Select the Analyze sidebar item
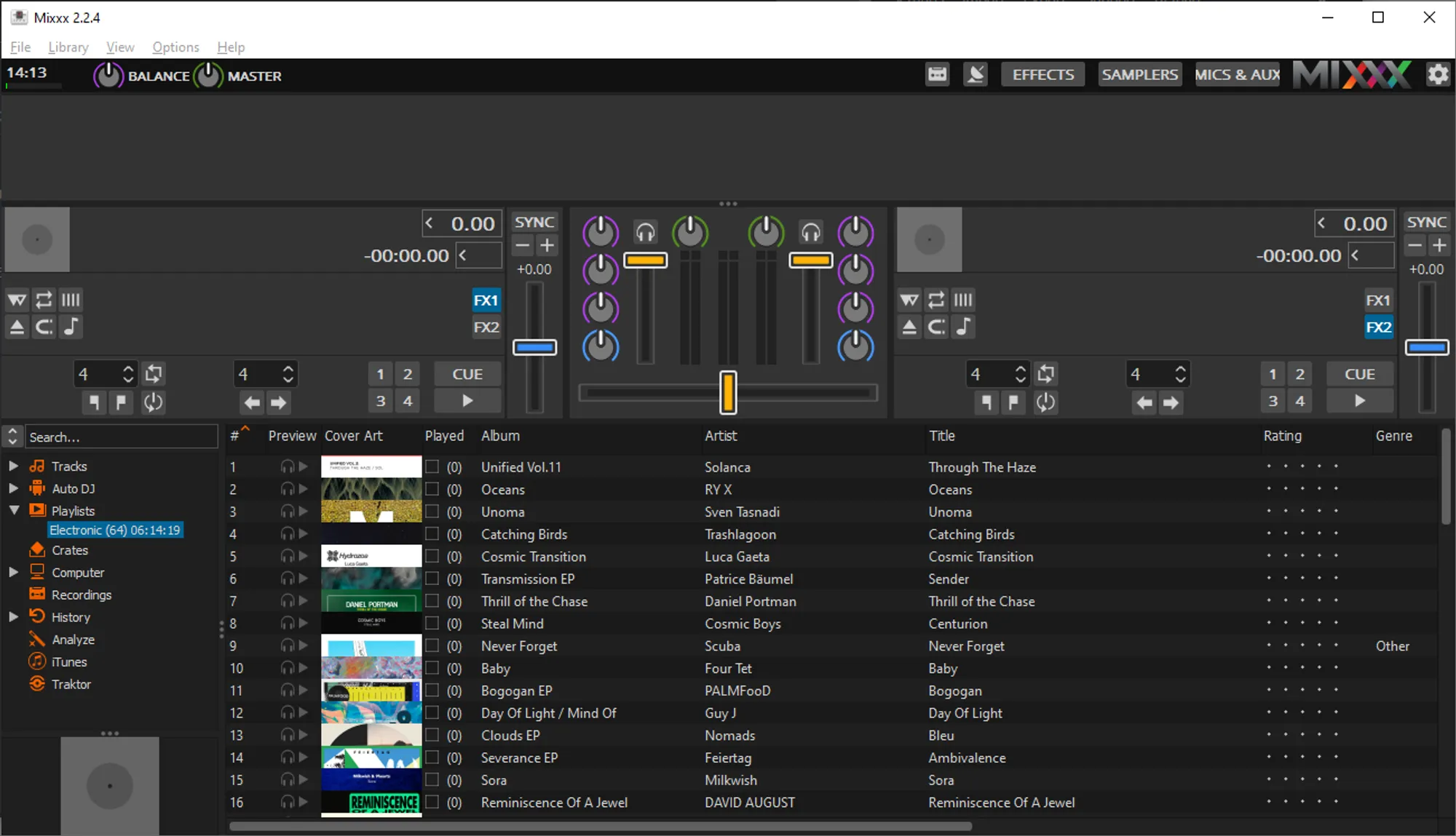 (x=73, y=640)
